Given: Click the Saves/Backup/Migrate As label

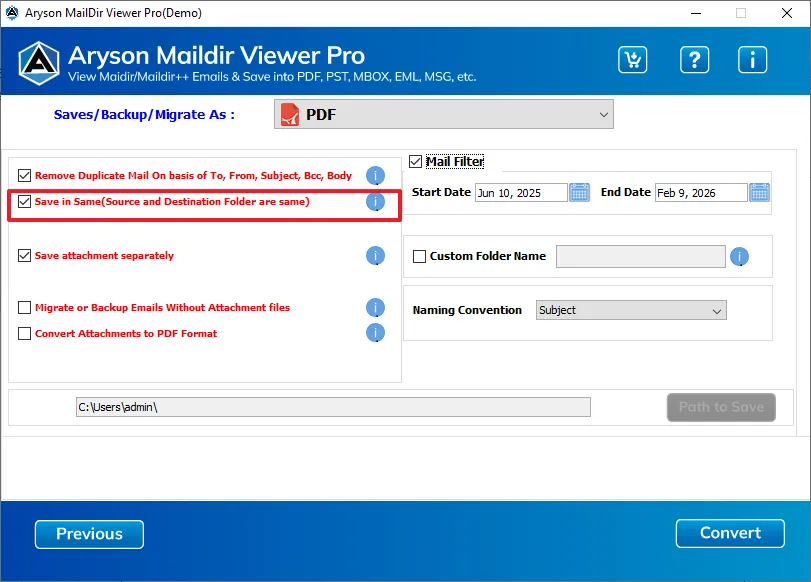Looking at the screenshot, I should pos(144,115).
